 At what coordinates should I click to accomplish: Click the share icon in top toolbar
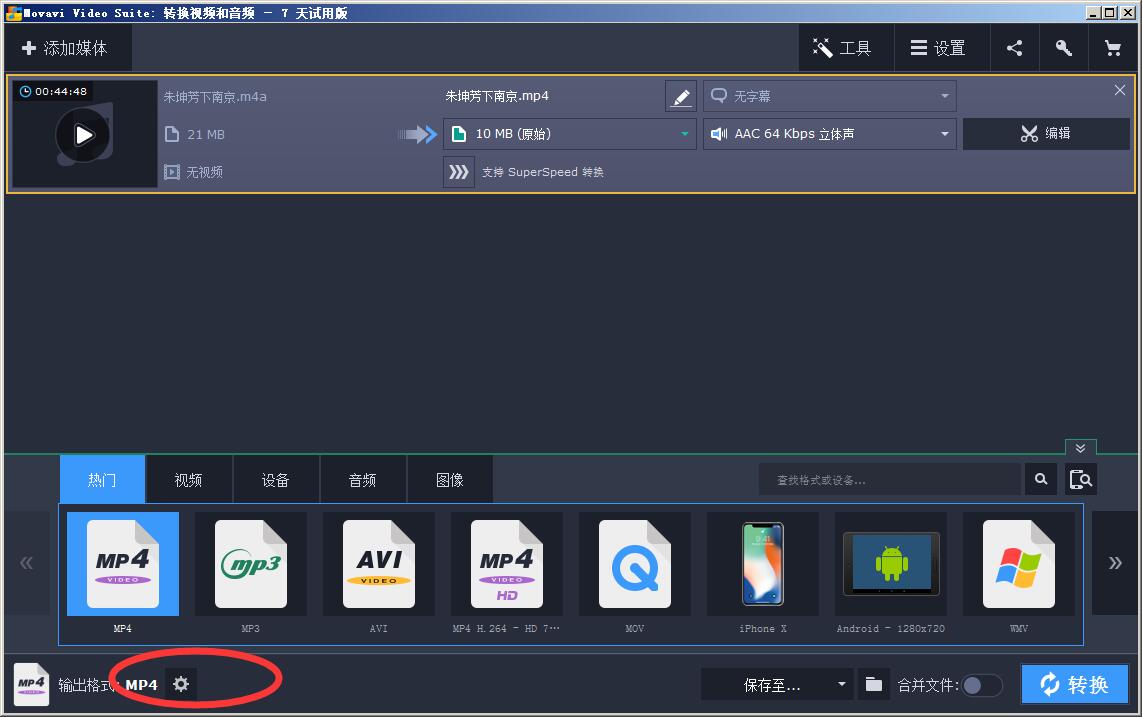point(1015,48)
